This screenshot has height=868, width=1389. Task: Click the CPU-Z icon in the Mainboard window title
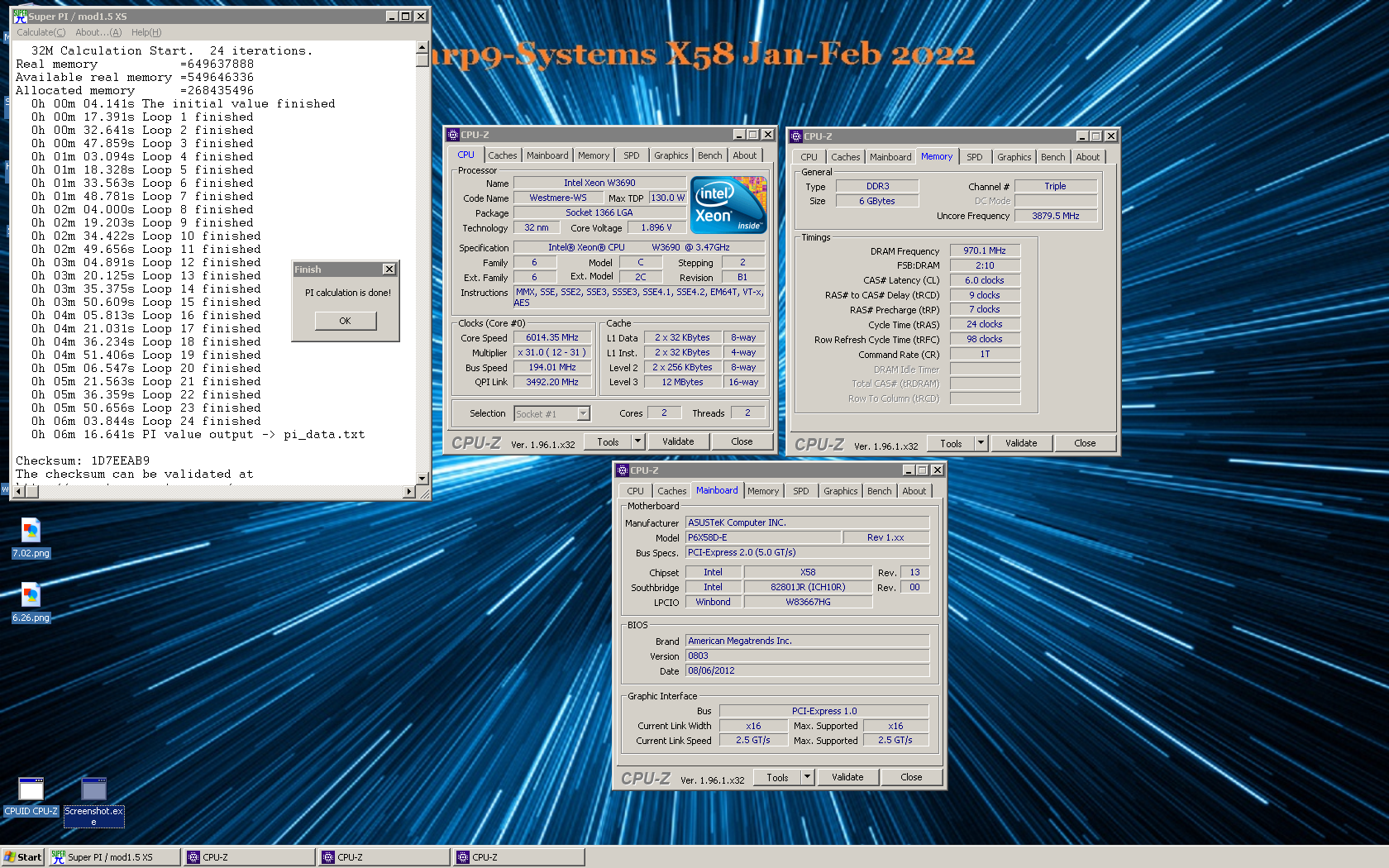[622, 470]
